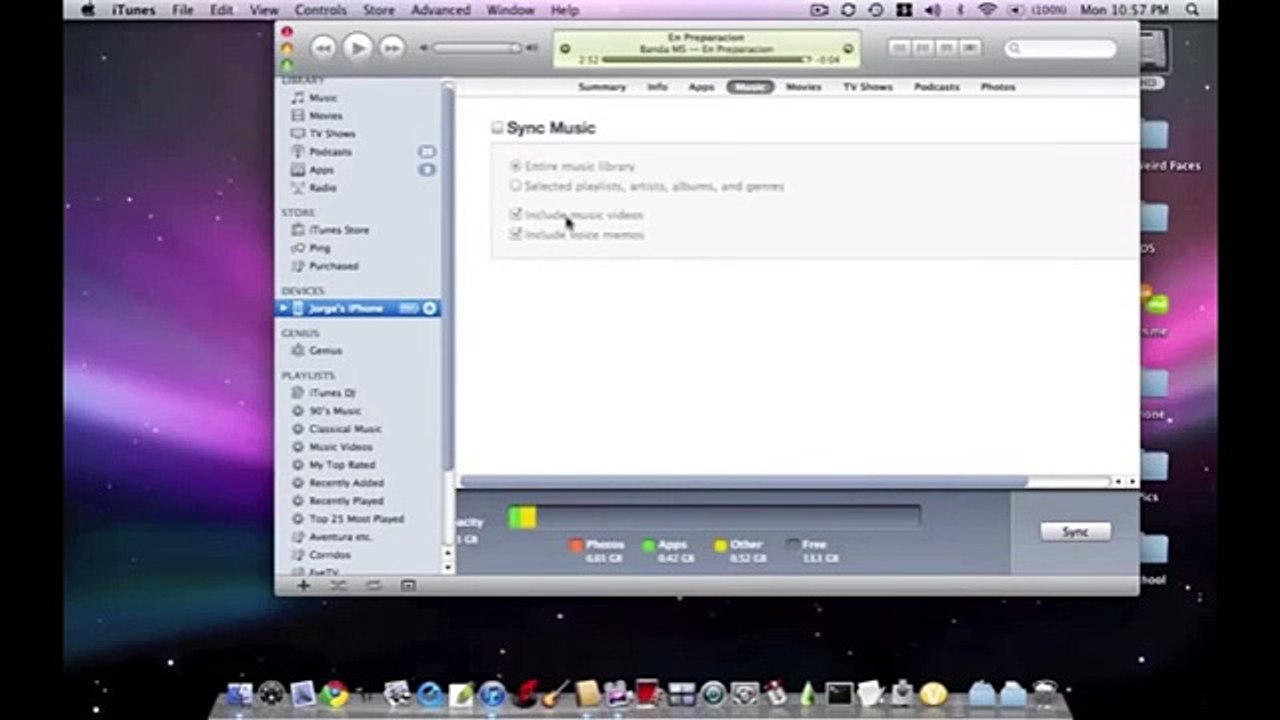
Task: Click the song progress bar in display
Action: click(708, 60)
